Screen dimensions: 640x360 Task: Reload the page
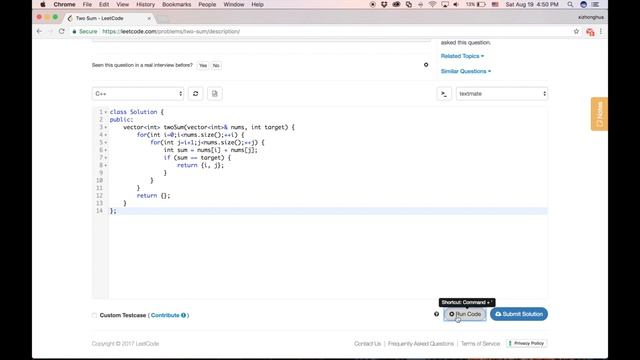point(62,31)
